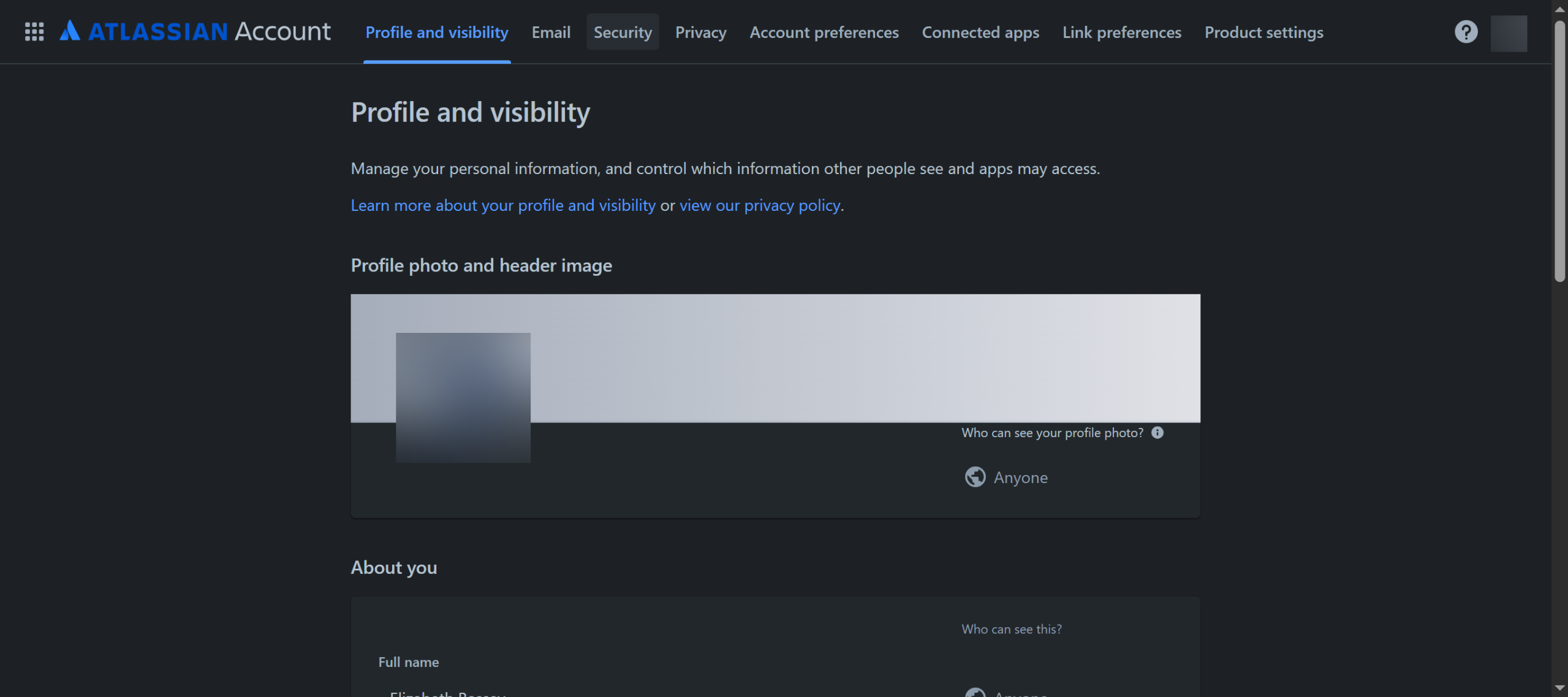Open the Anyone profile photo visibility dropdown
This screenshot has height=697, width=1568.
point(1020,478)
